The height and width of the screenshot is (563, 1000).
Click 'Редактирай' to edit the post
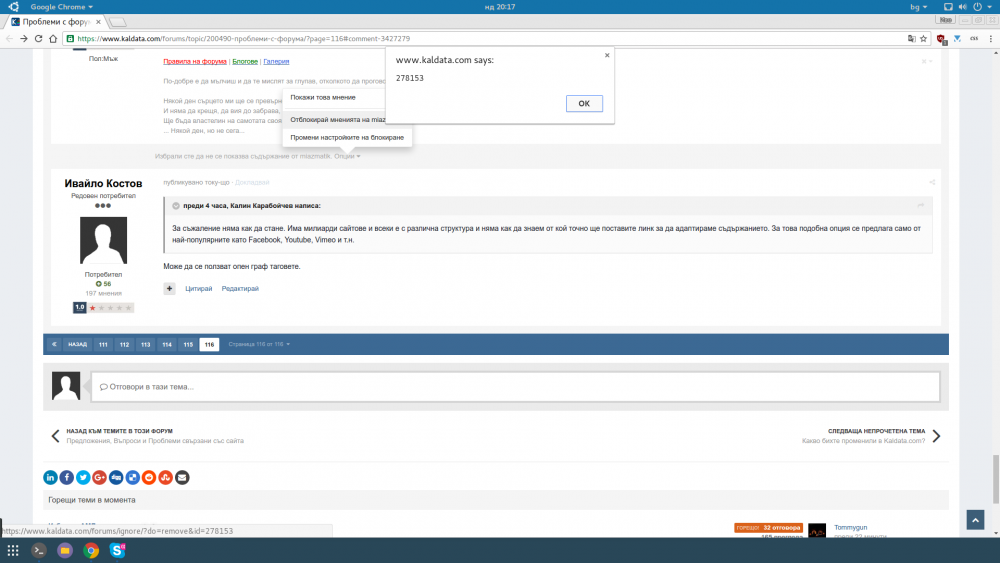point(240,289)
